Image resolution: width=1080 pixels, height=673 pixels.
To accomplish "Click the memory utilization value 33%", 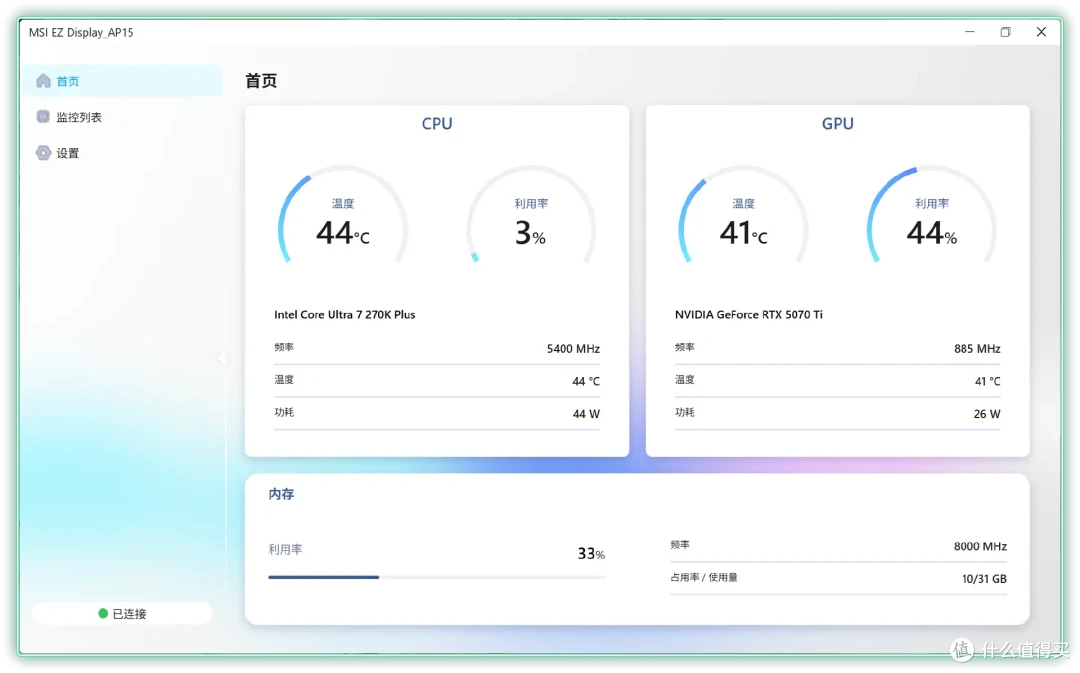I will 591,553.
